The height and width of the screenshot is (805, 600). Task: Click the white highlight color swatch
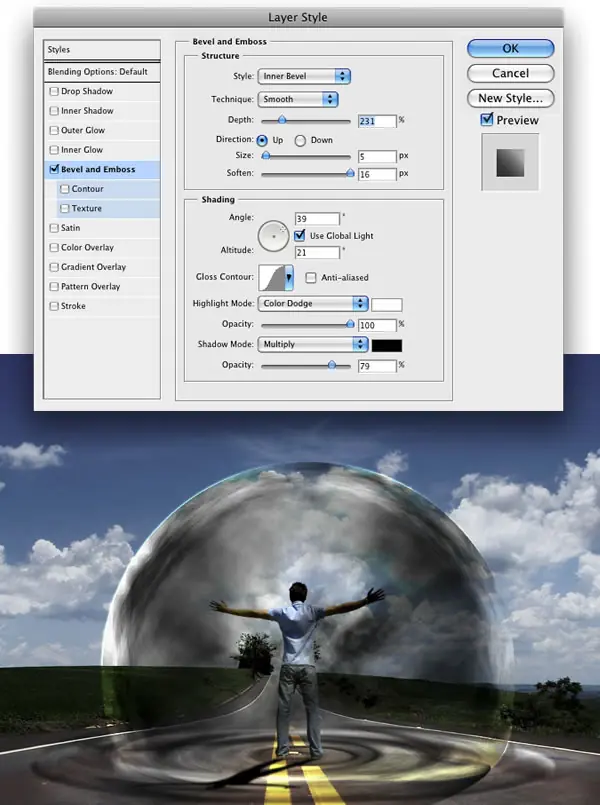click(387, 304)
